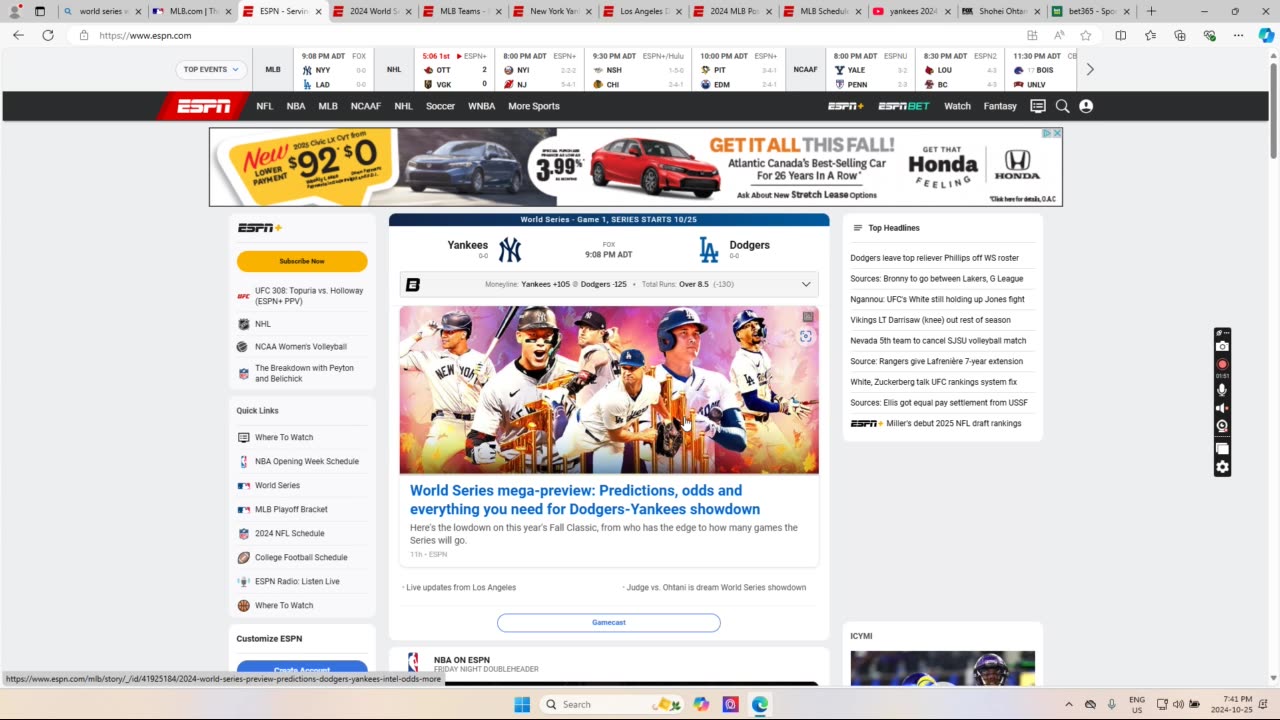Open the World Series mega-preview headline
1280x720 pixels.
click(585, 500)
